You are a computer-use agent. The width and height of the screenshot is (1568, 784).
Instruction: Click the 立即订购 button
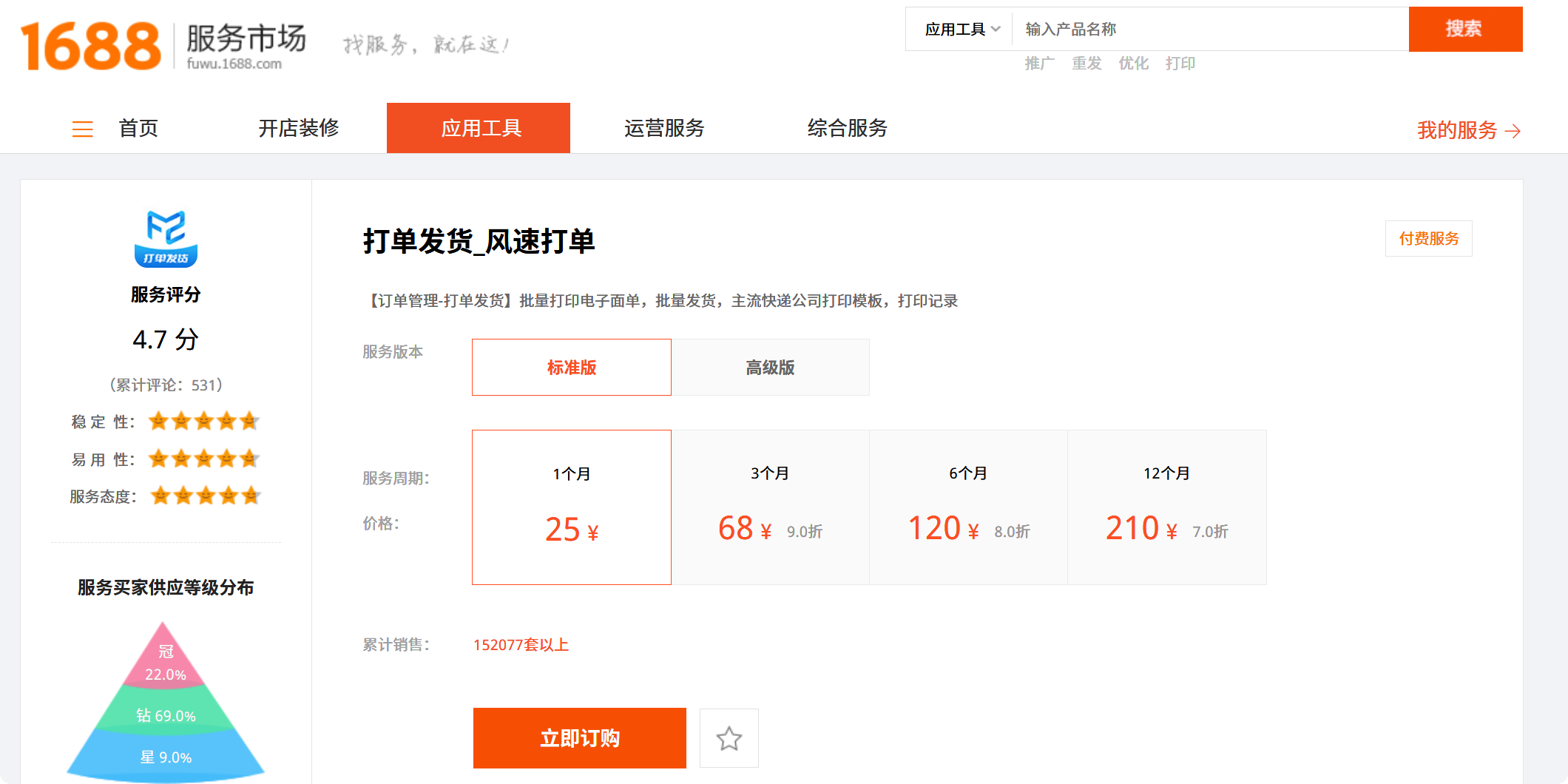[x=580, y=738]
